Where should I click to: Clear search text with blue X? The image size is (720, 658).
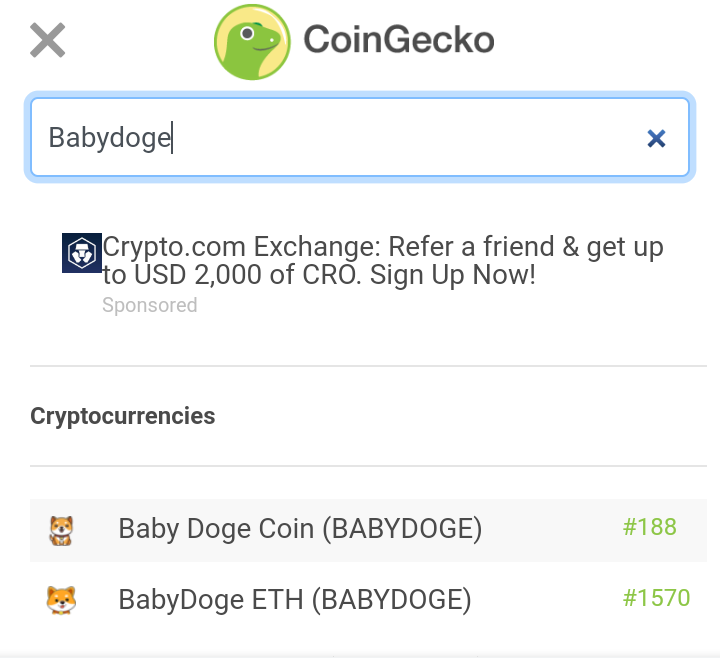(x=656, y=138)
